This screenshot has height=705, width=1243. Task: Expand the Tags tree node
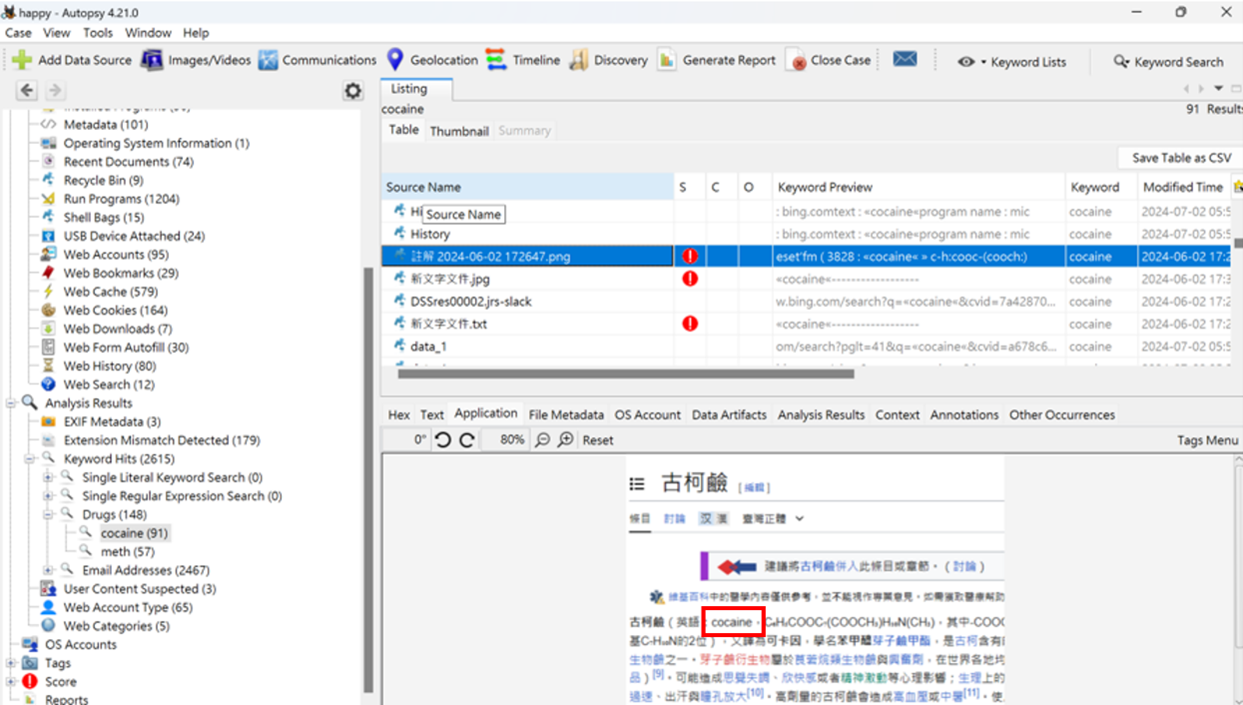[11, 663]
